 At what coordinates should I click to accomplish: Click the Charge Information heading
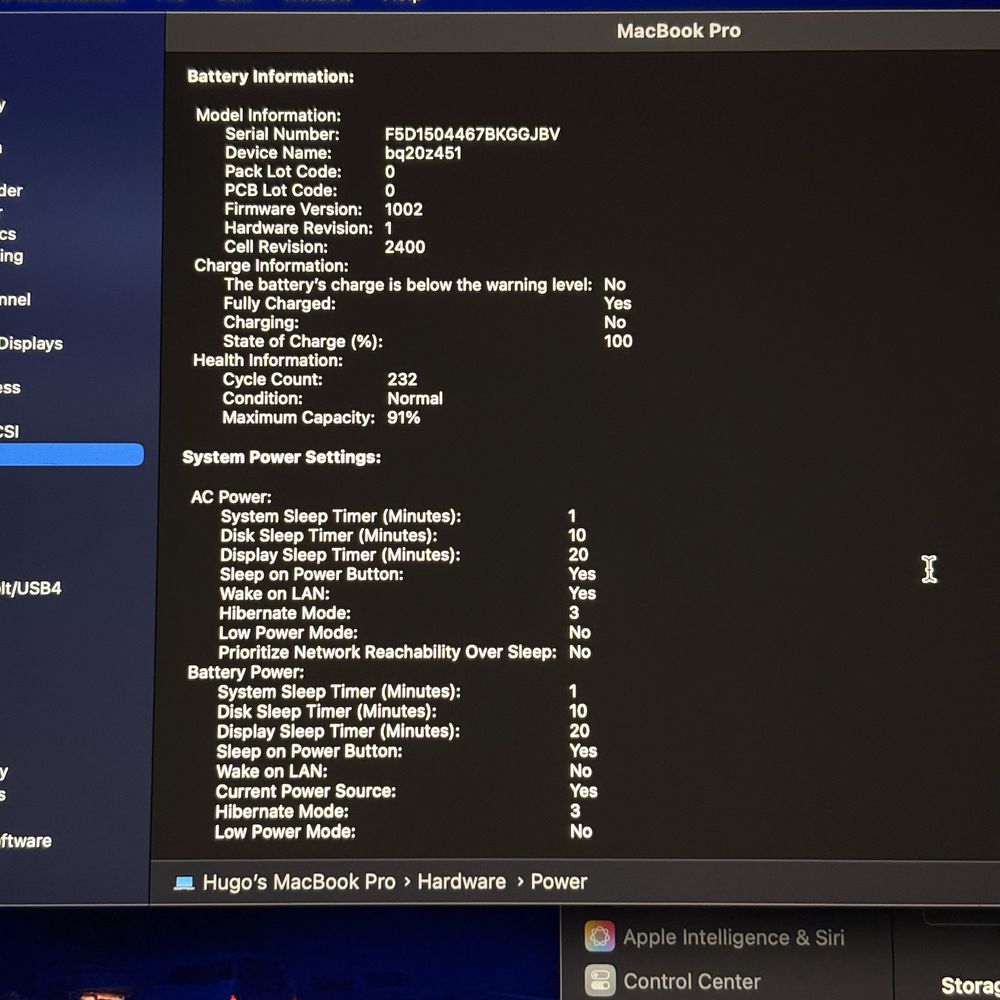(271, 266)
